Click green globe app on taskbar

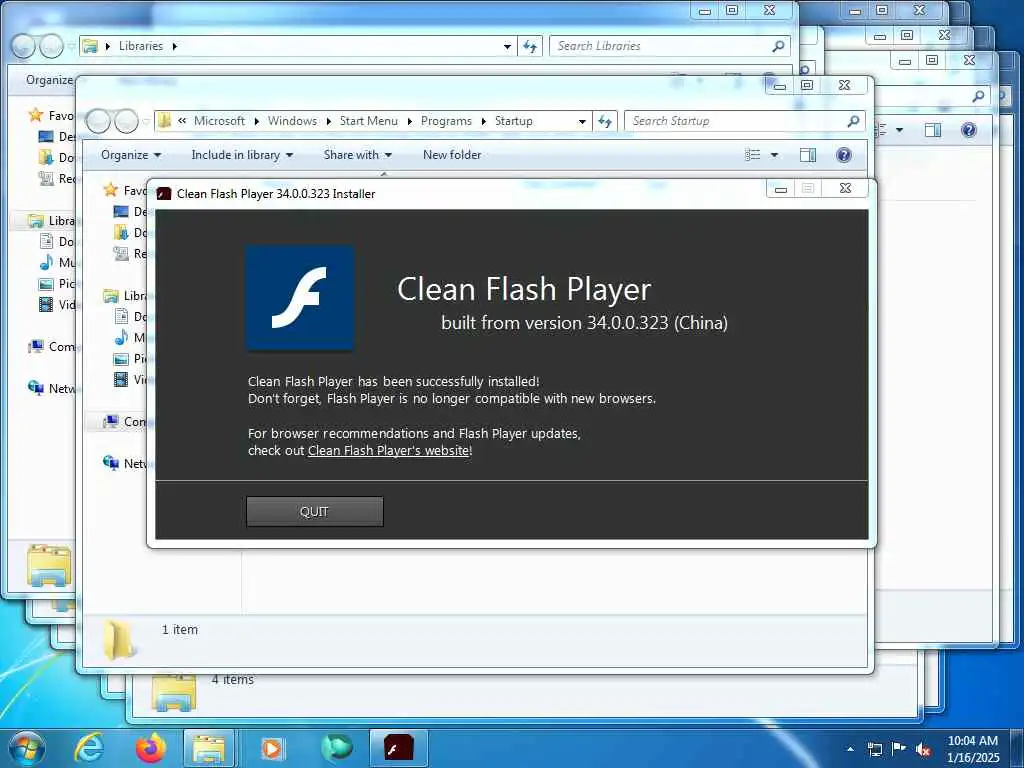point(336,748)
